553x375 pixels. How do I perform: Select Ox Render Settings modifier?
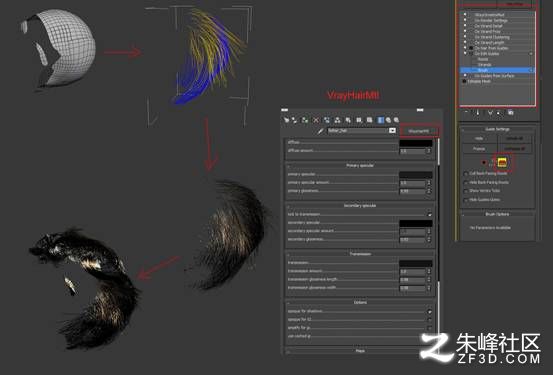pyautogui.click(x=491, y=20)
